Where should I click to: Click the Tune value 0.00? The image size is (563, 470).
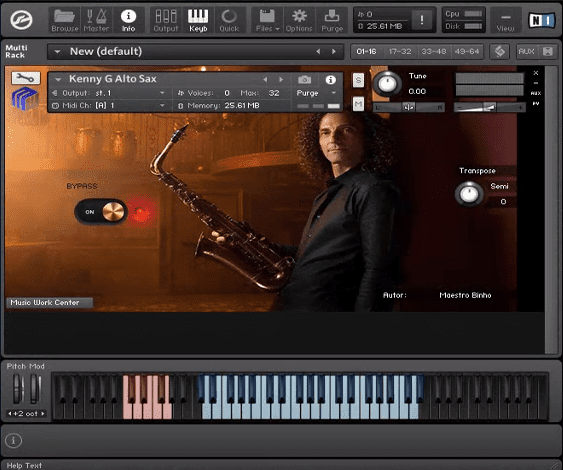(x=417, y=92)
